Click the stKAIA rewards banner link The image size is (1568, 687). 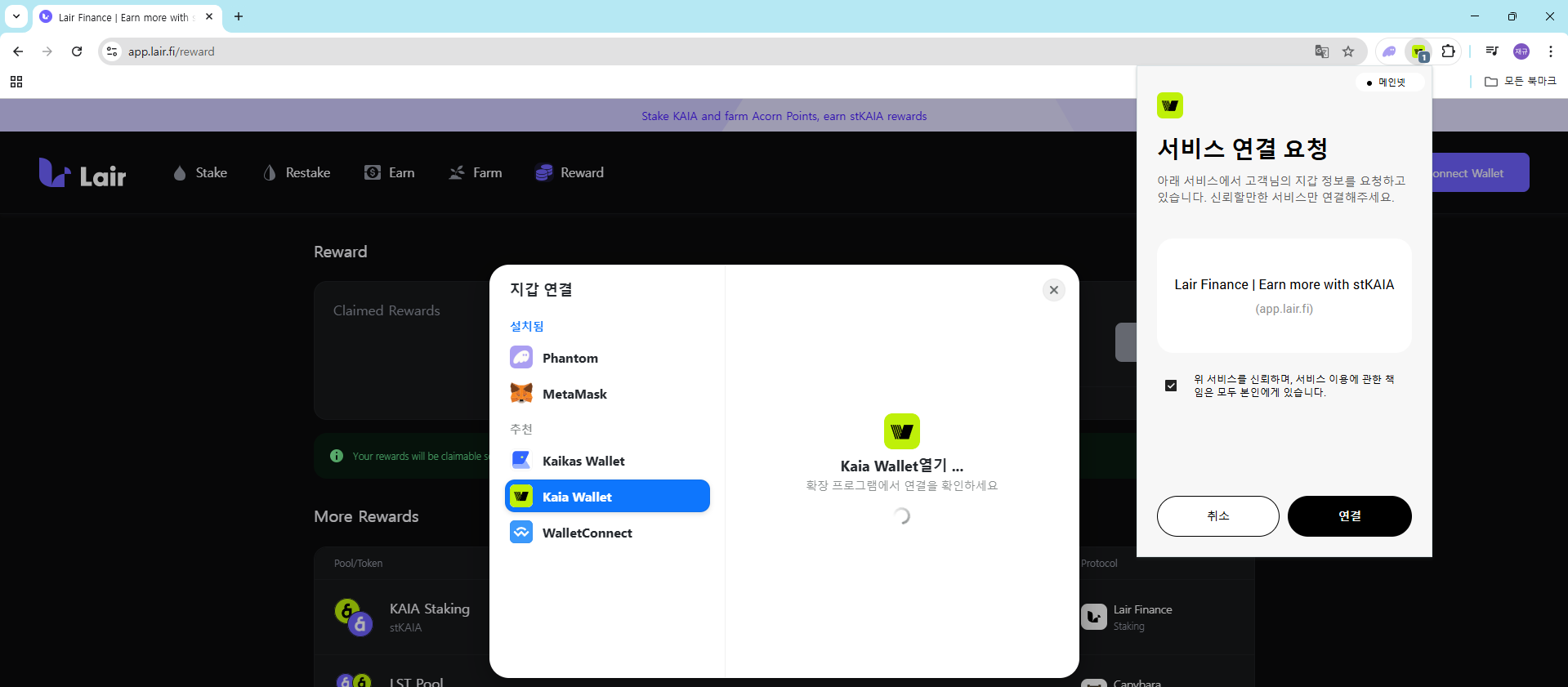pyautogui.click(x=784, y=116)
